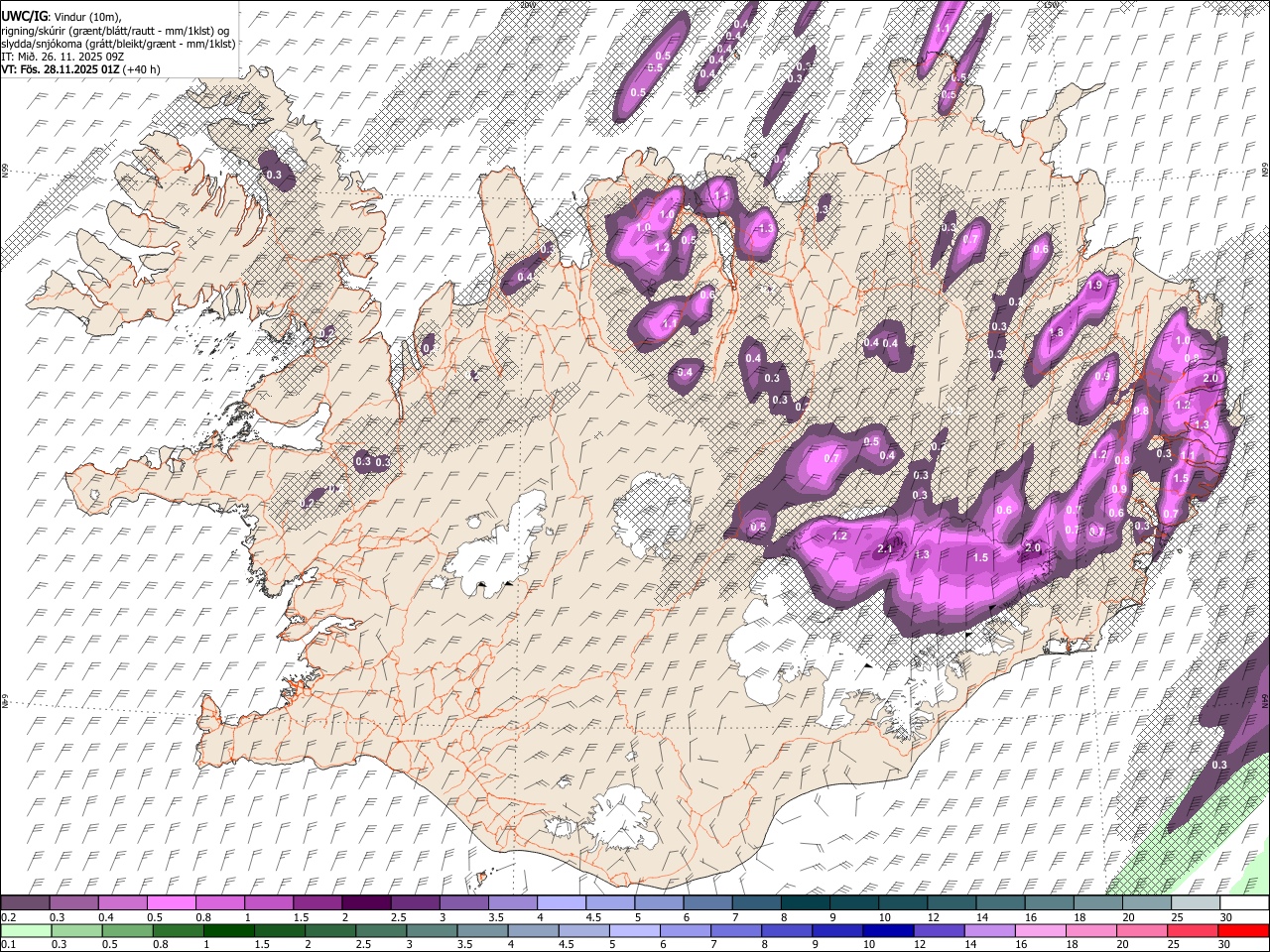Click the snow legend swatch labeled 2.5

tap(415, 902)
